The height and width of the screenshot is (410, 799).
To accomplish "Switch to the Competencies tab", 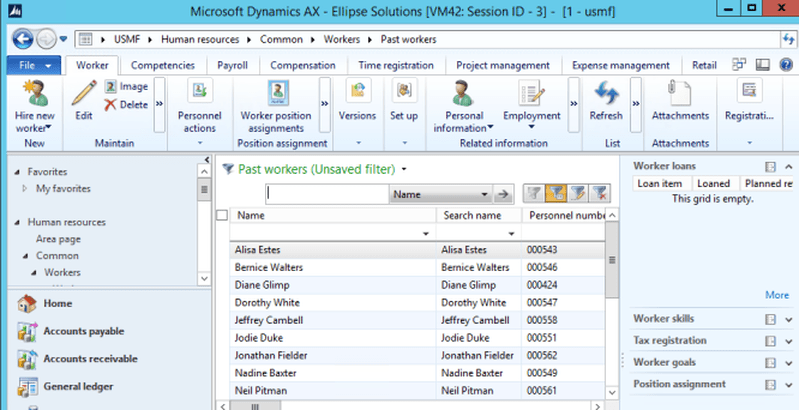I will (163, 65).
